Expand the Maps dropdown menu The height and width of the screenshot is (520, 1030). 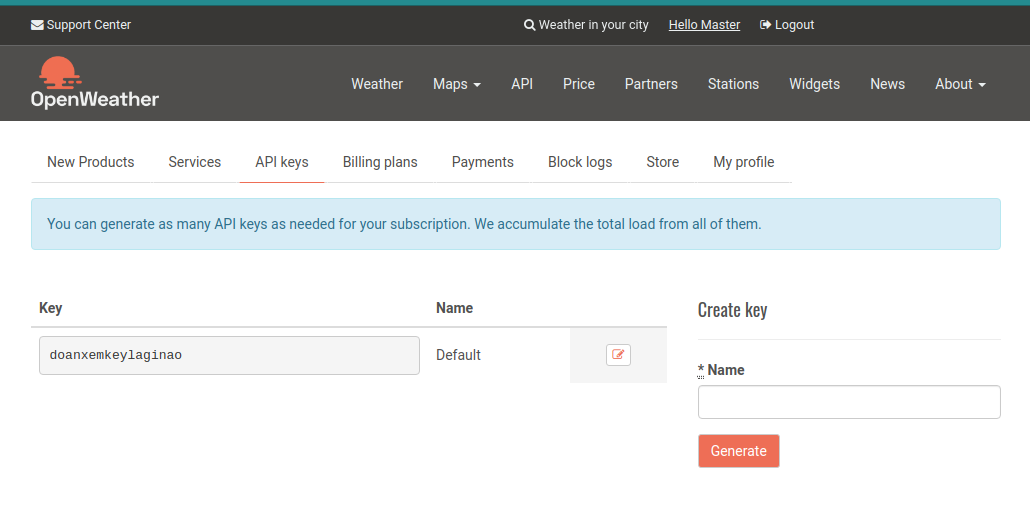(457, 84)
